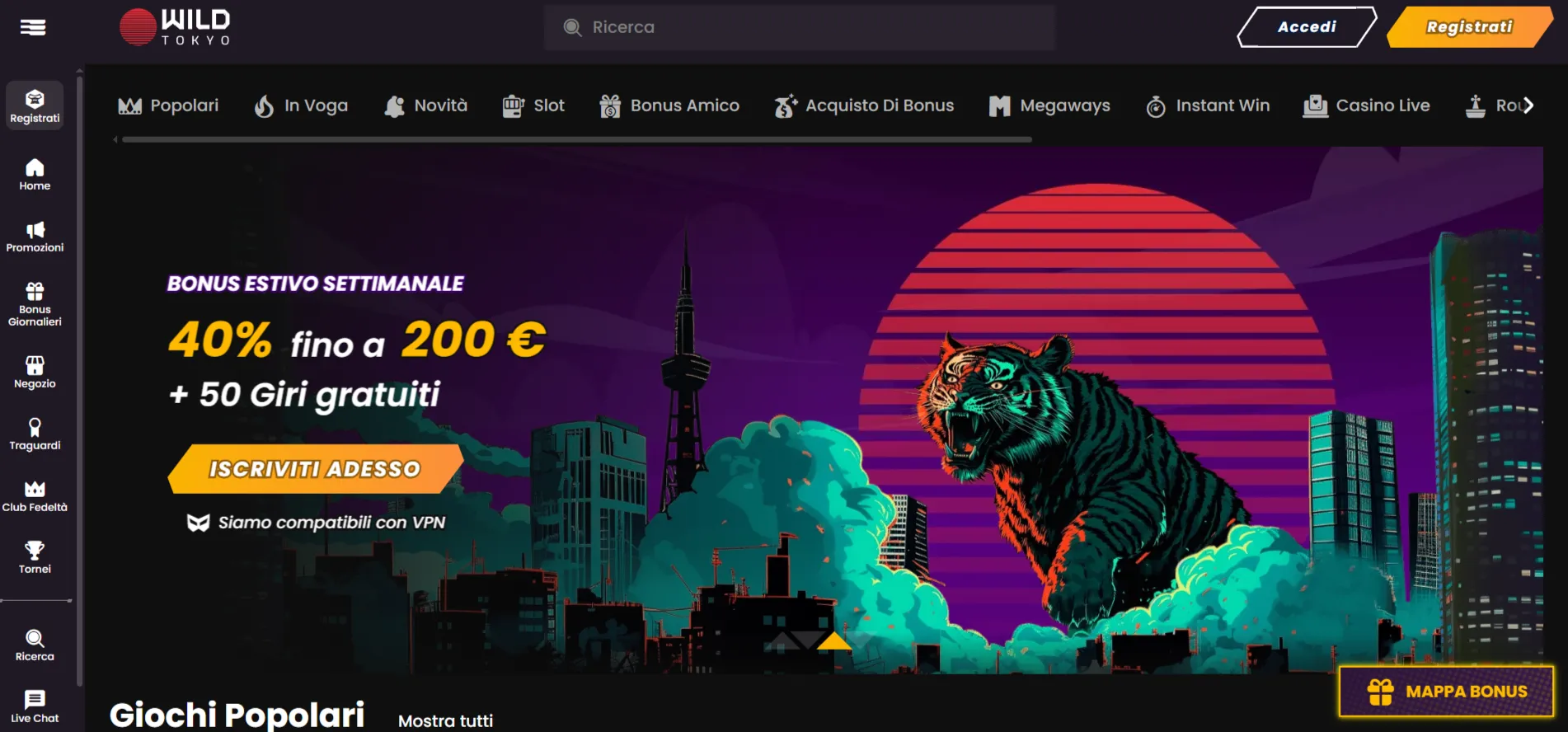Open the hamburger menu icon
Image resolution: width=1568 pixels, height=732 pixels.
click(33, 27)
